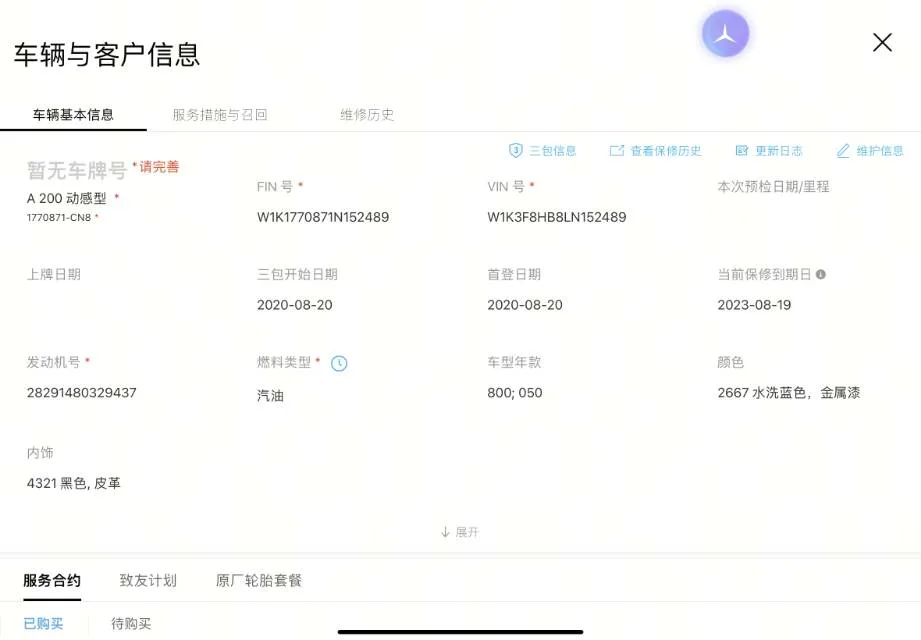921x640 pixels.
Task: Close the vehicle and customer info panel
Action: 882,43
